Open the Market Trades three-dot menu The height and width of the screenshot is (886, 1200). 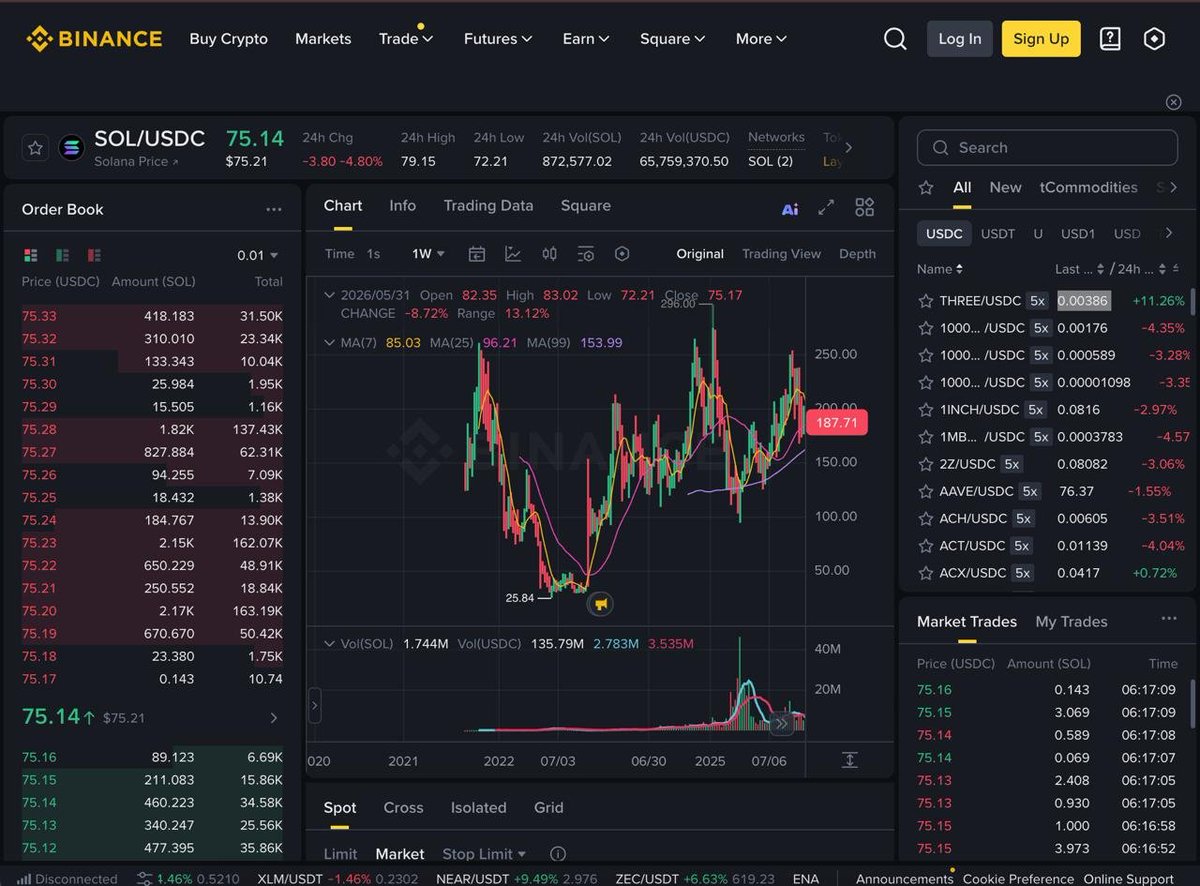1169,619
